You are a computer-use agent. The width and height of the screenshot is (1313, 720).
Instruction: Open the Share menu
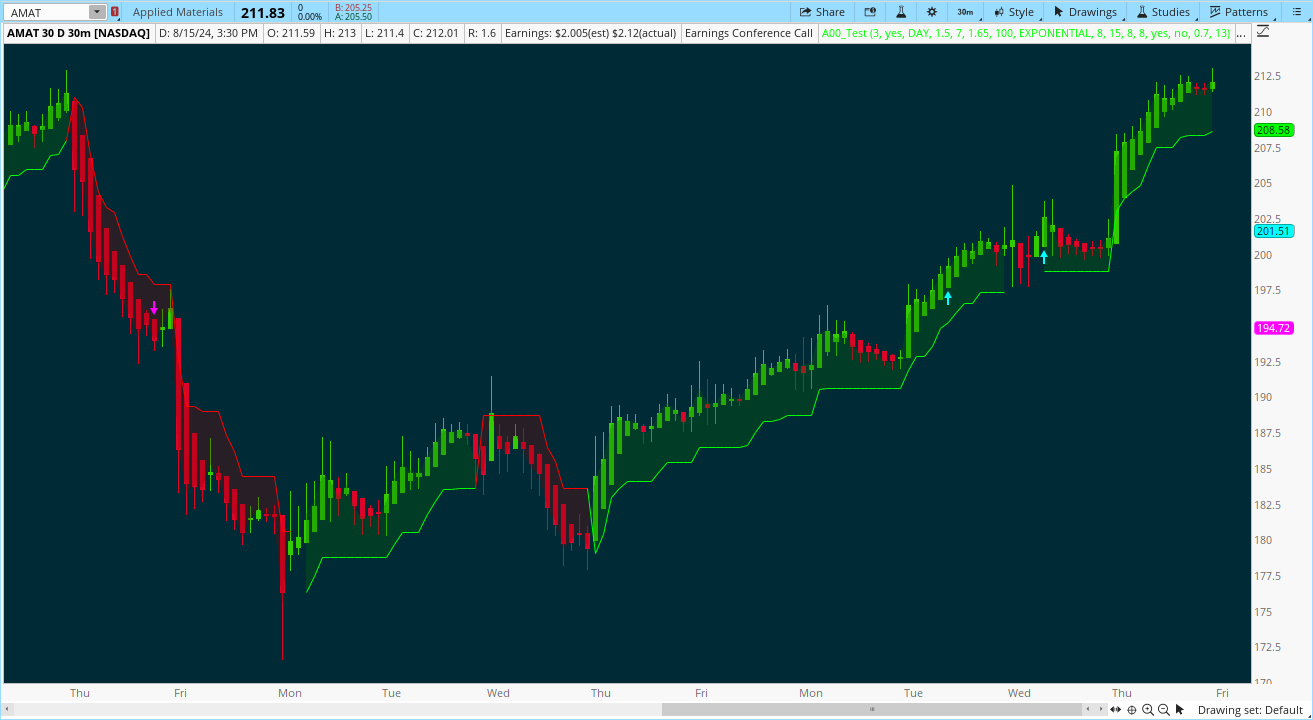pos(822,12)
